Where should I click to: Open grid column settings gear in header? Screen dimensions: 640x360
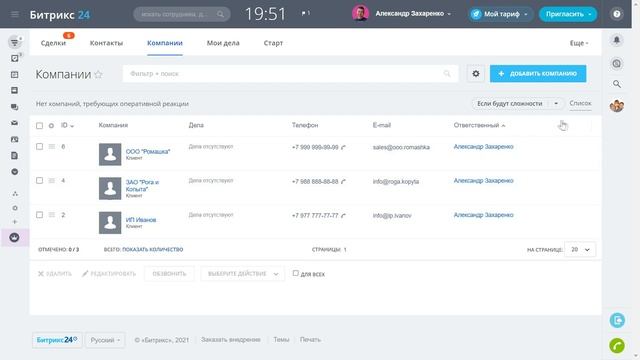51,126
